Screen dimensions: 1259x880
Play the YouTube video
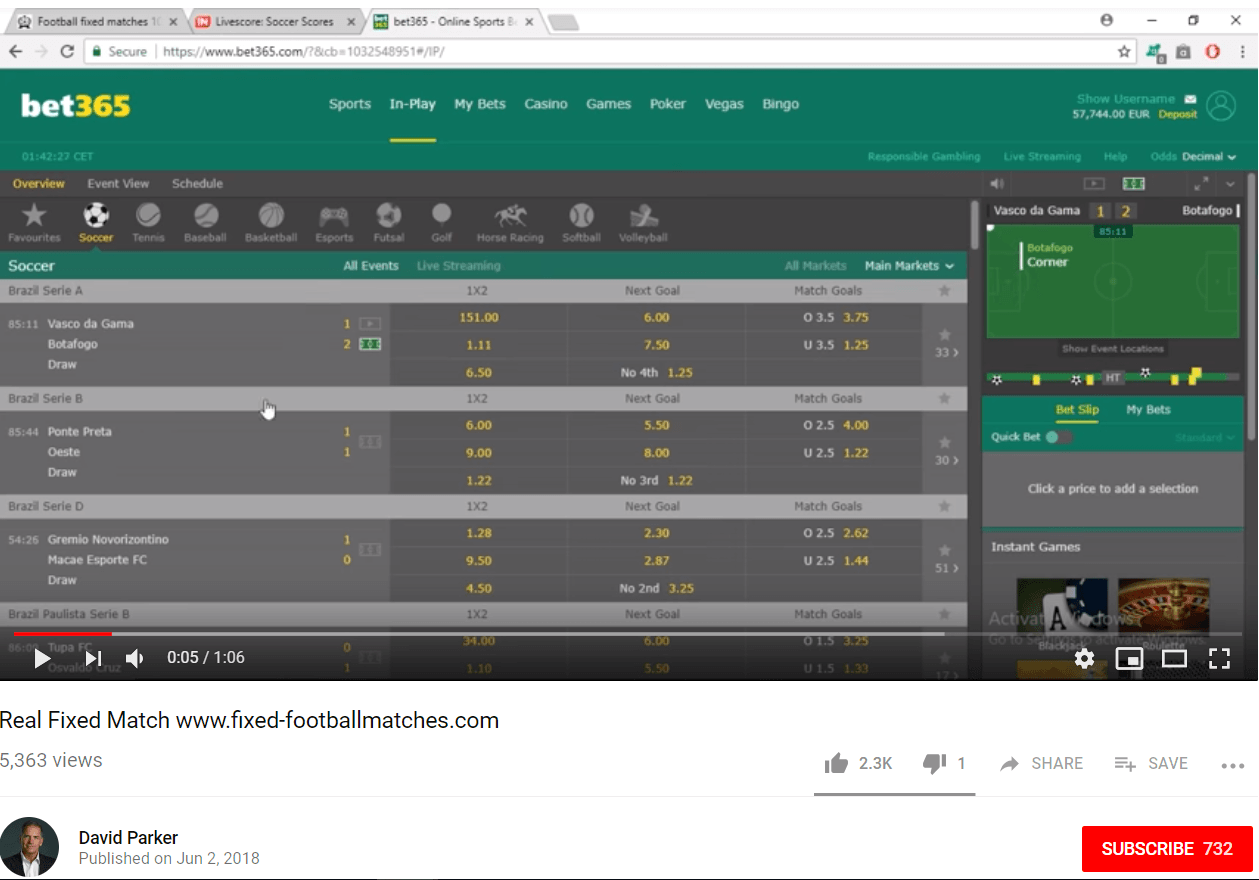tap(41, 658)
